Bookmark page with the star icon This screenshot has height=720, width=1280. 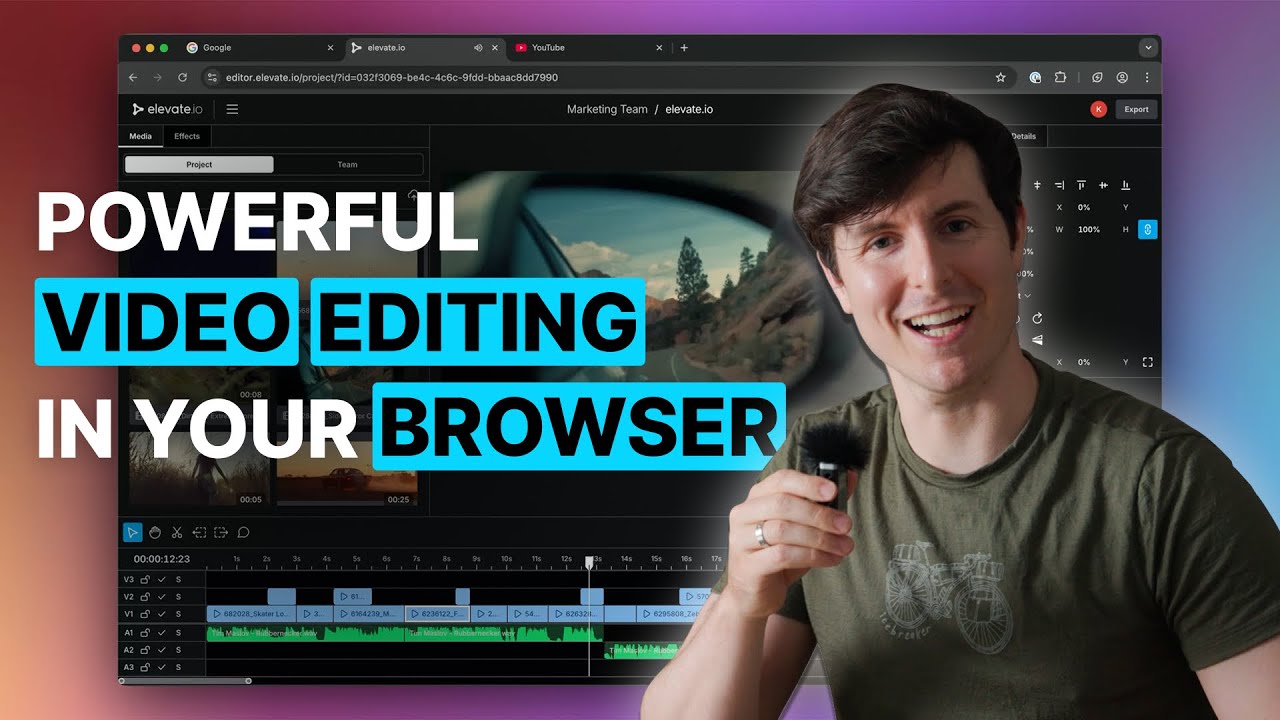[1000, 77]
